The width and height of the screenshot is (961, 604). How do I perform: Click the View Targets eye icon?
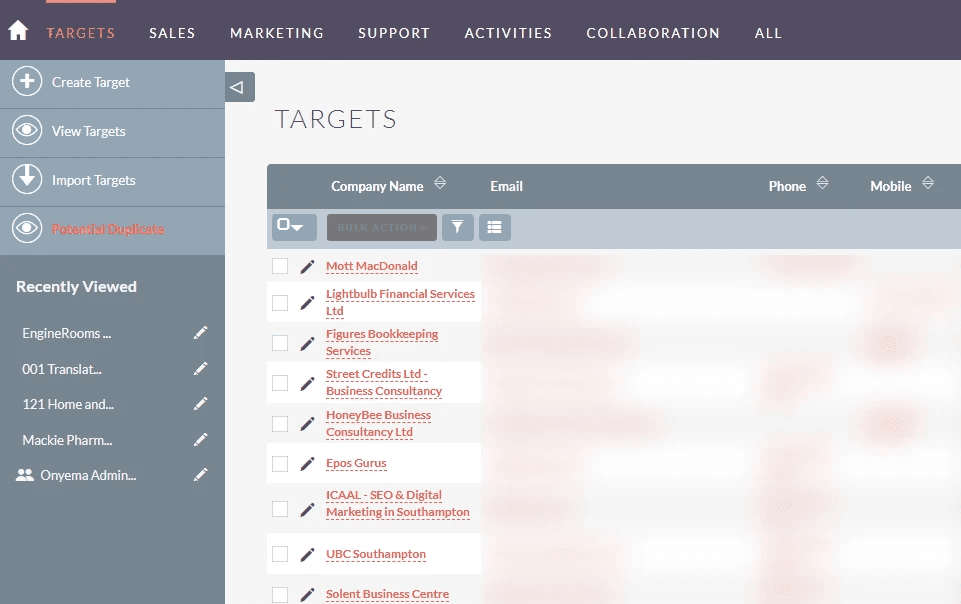27,130
